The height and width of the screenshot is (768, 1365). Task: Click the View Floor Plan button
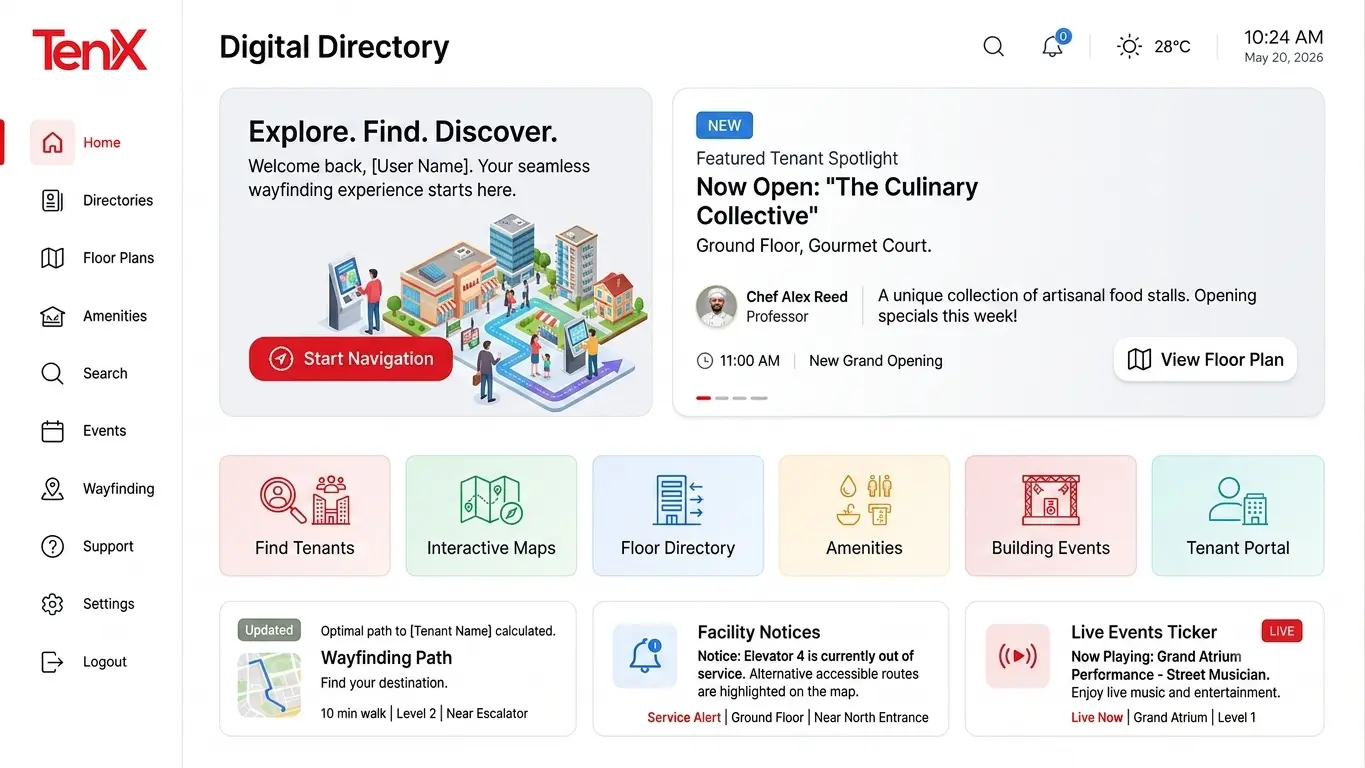click(1205, 360)
